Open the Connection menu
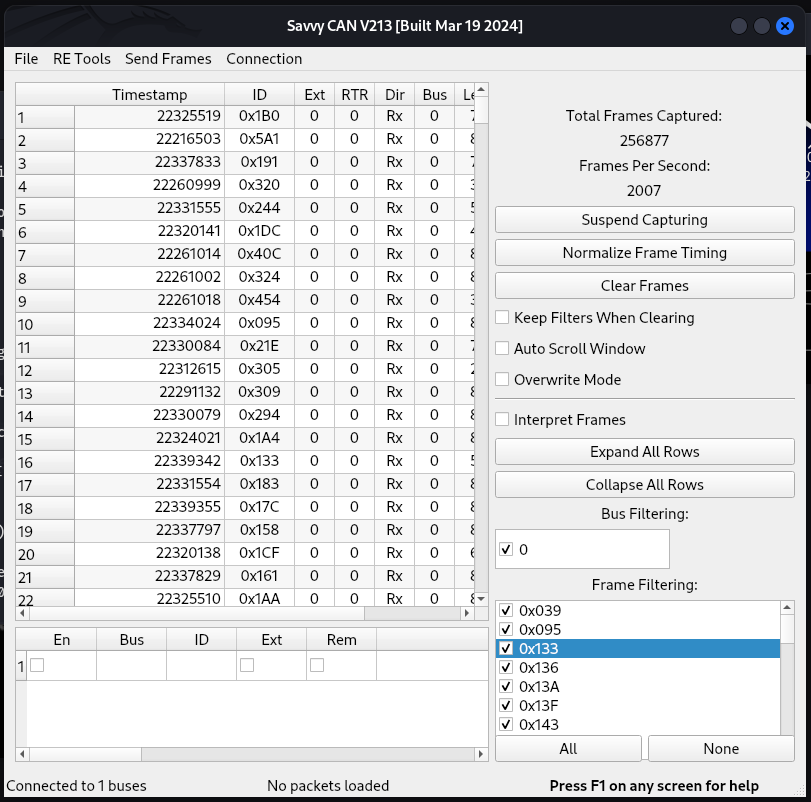Image resolution: width=811 pixels, height=802 pixels. pyautogui.click(x=264, y=59)
